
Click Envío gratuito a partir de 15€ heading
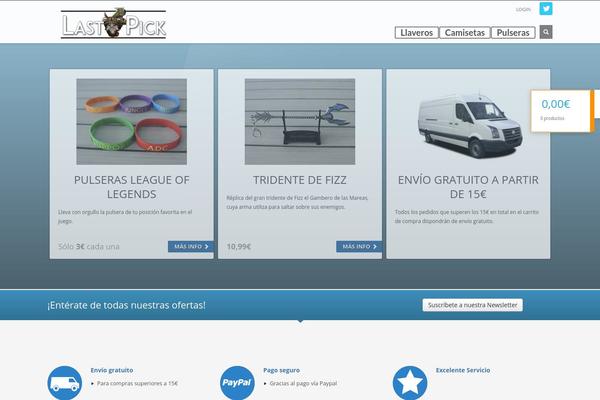pyautogui.click(x=468, y=187)
